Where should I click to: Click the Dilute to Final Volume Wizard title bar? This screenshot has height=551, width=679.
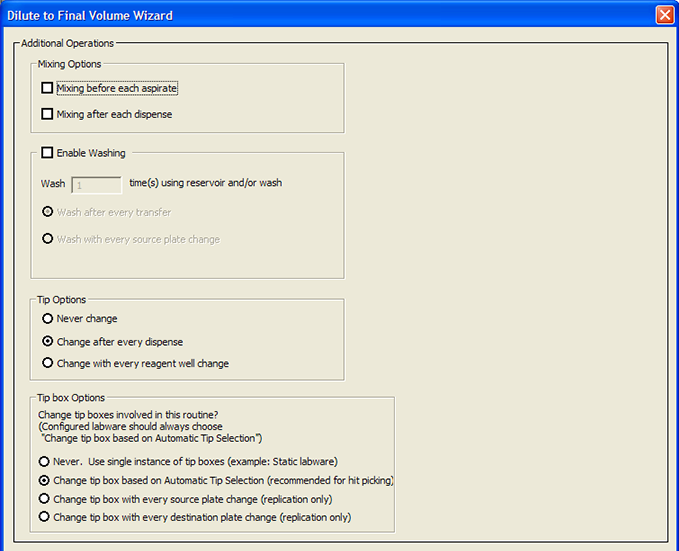300,15
